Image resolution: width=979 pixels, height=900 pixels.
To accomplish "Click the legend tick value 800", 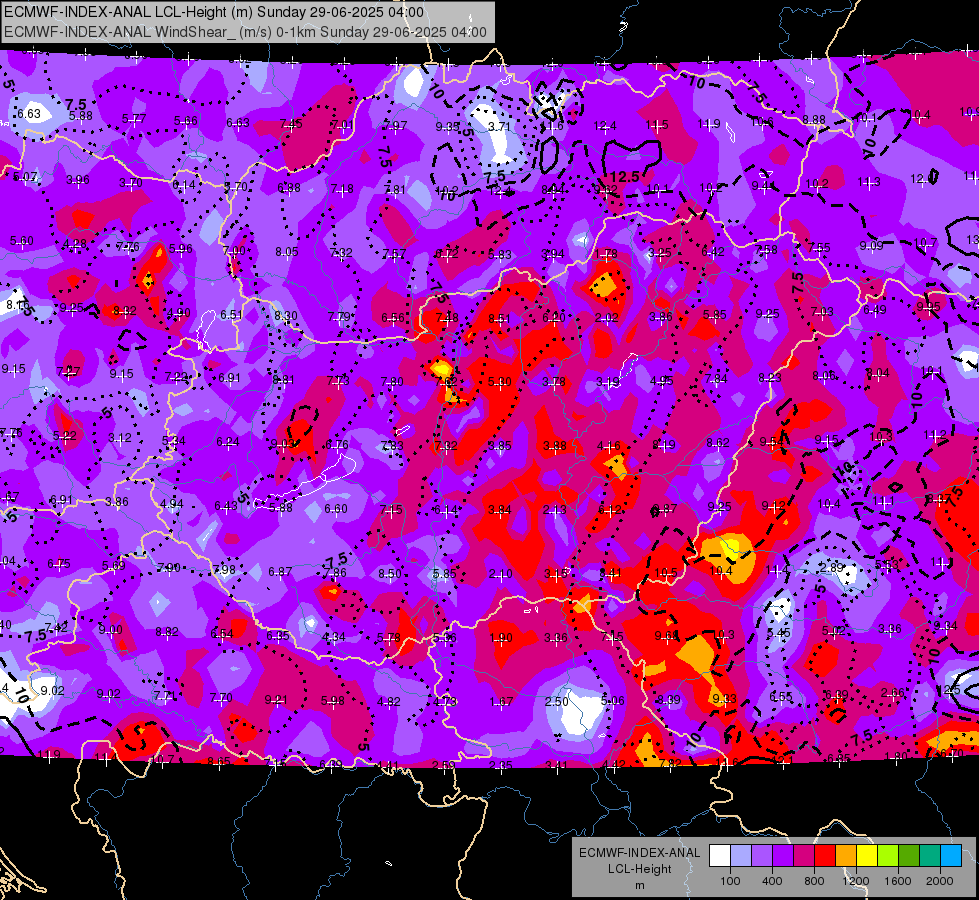I will tap(814, 881).
